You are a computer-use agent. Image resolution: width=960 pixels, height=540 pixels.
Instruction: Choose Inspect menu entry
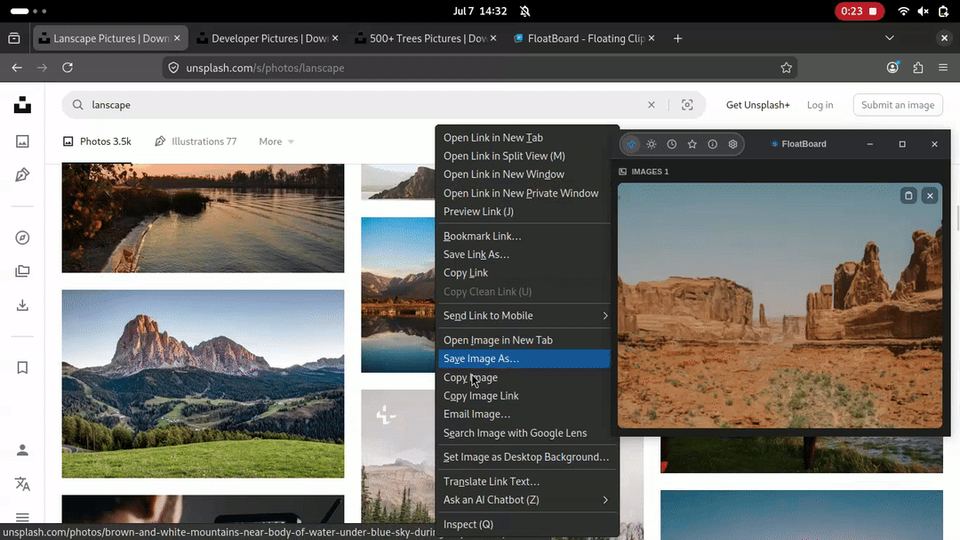coord(524,524)
